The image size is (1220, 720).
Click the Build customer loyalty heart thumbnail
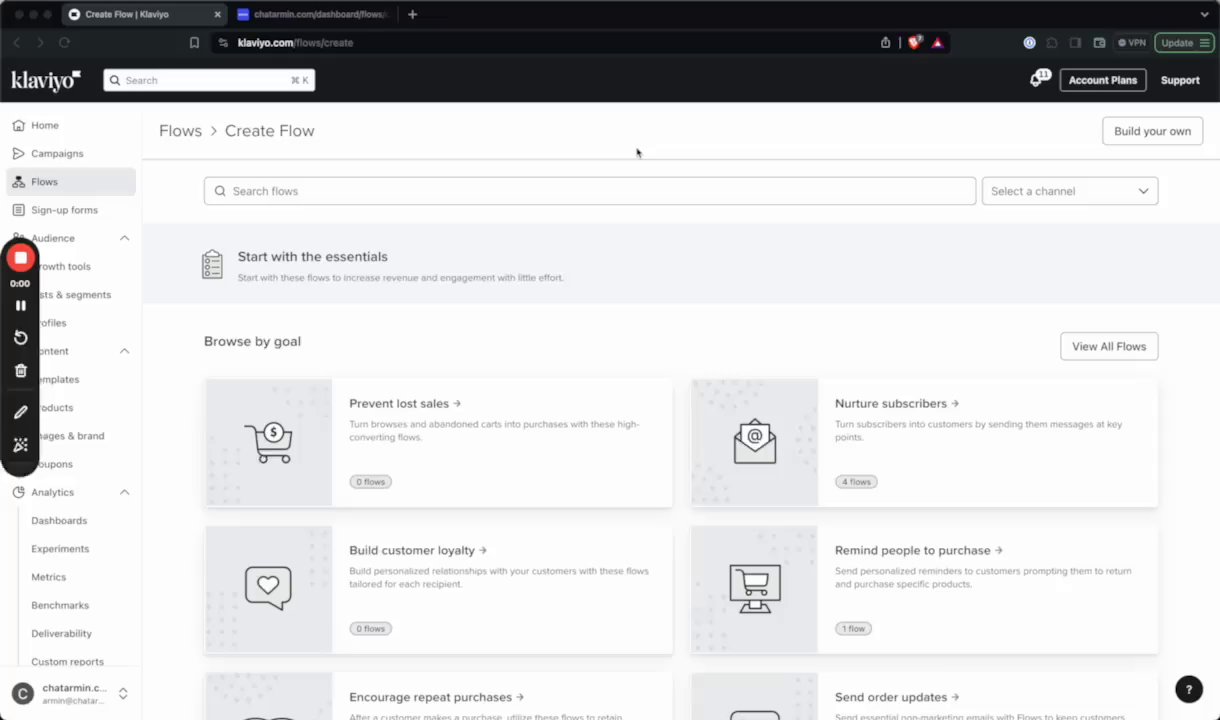[x=268, y=589]
